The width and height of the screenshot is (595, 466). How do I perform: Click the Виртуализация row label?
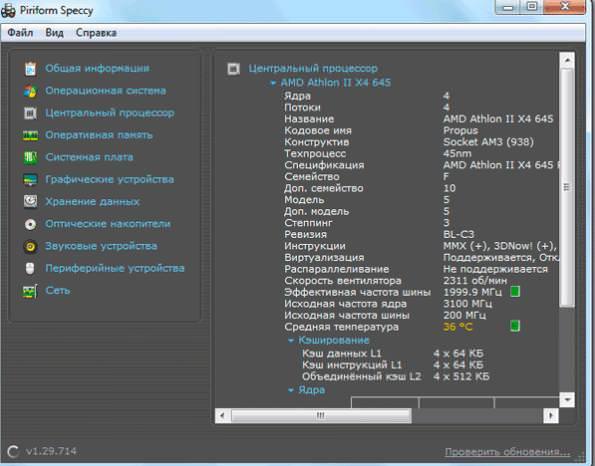coord(324,257)
